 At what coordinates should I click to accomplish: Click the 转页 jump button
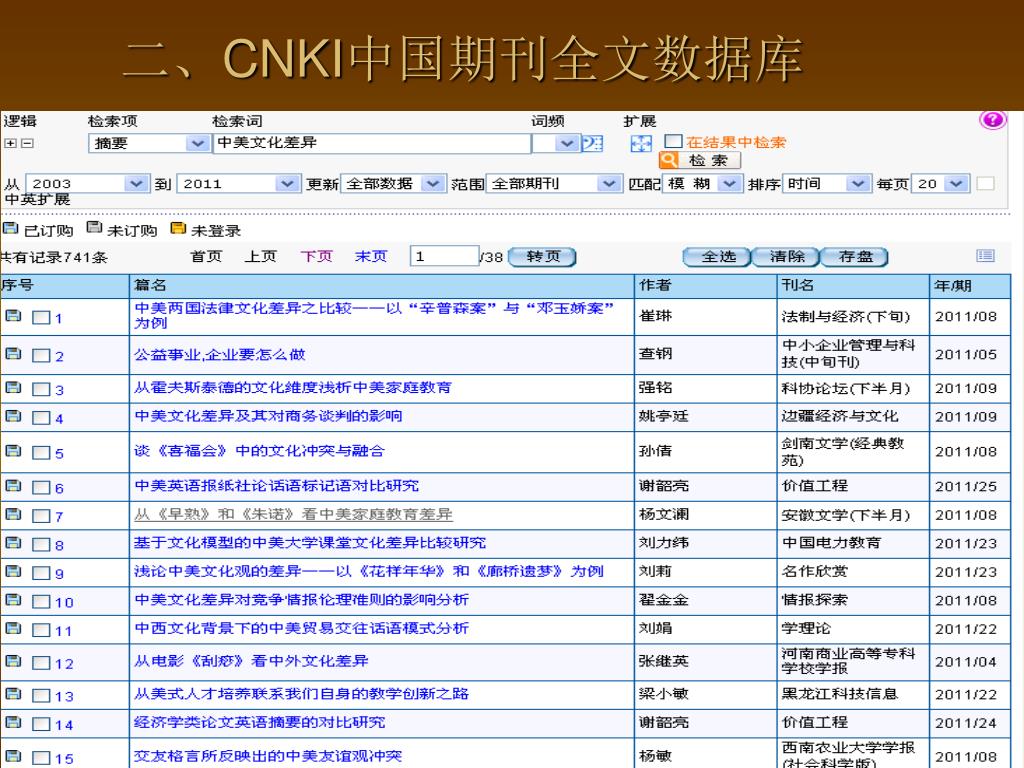[x=542, y=257]
